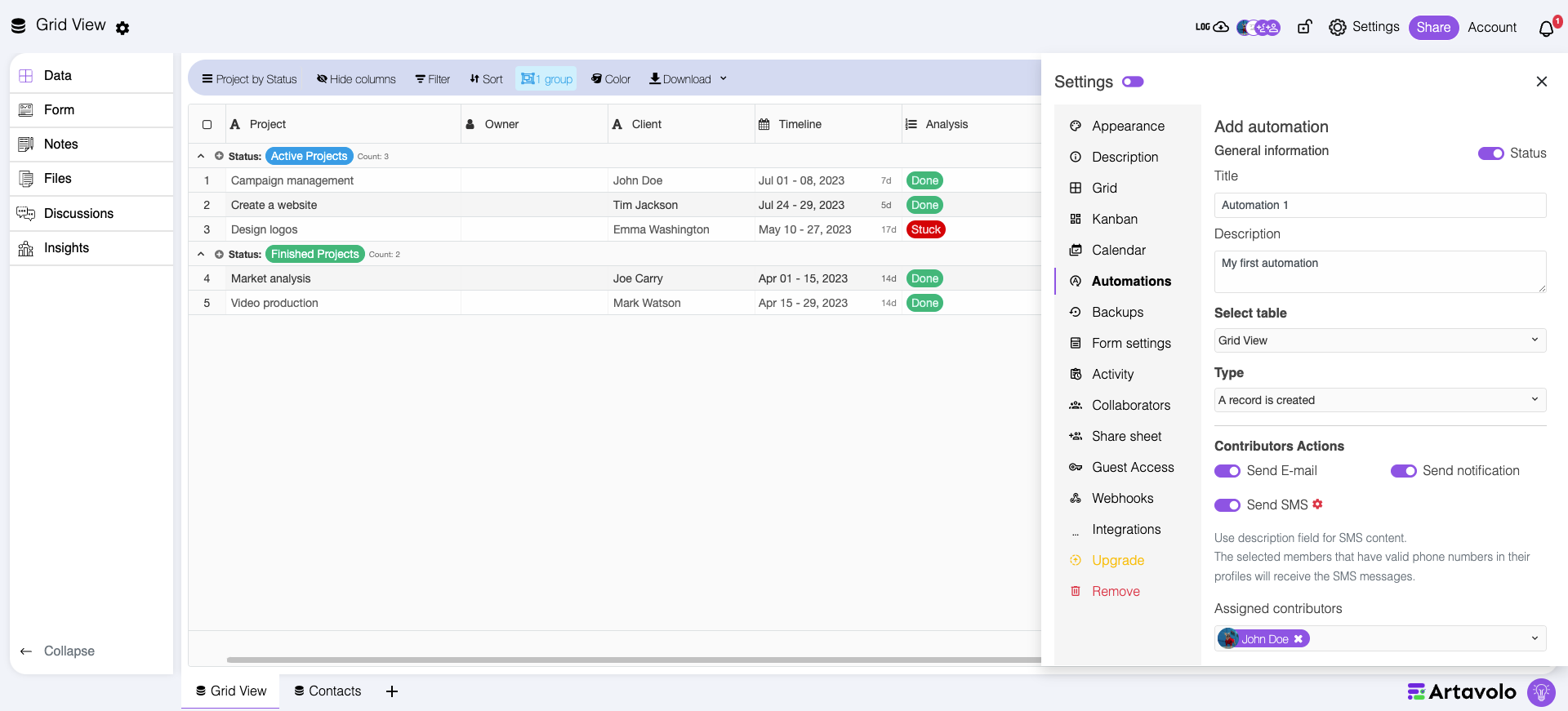Click the Active Projects status tag
Viewport: 1568px width, 711px height.
(x=309, y=156)
